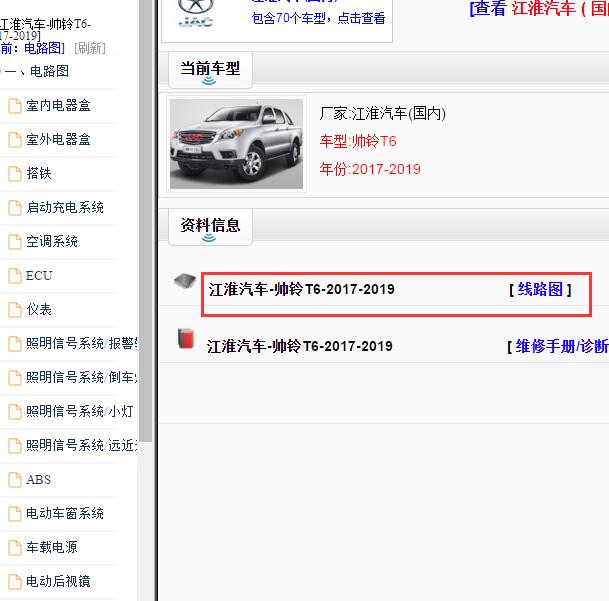This screenshot has height=601, width=609.
Task: Select 空调系统 in the tree
Action: [52, 242]
